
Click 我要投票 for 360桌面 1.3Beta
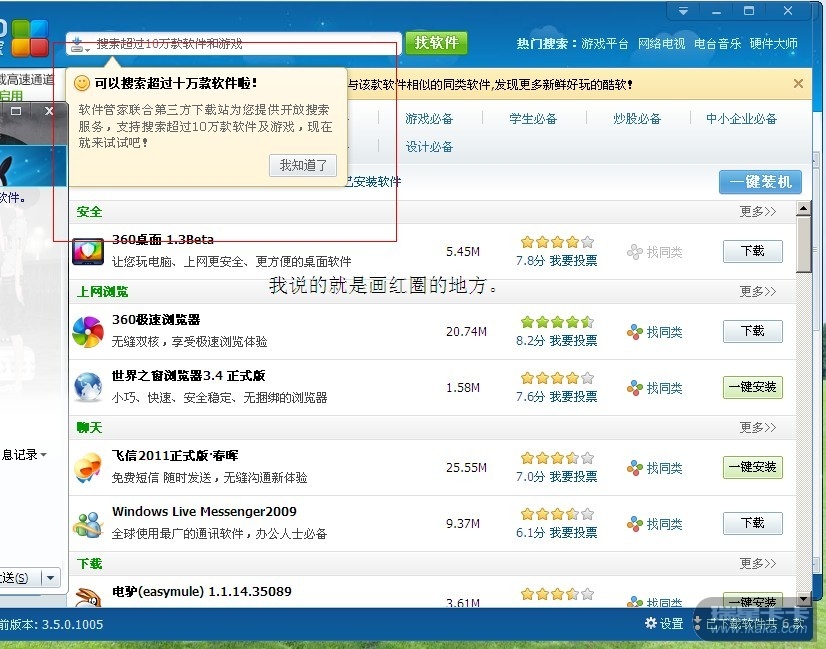pos(574,261)
